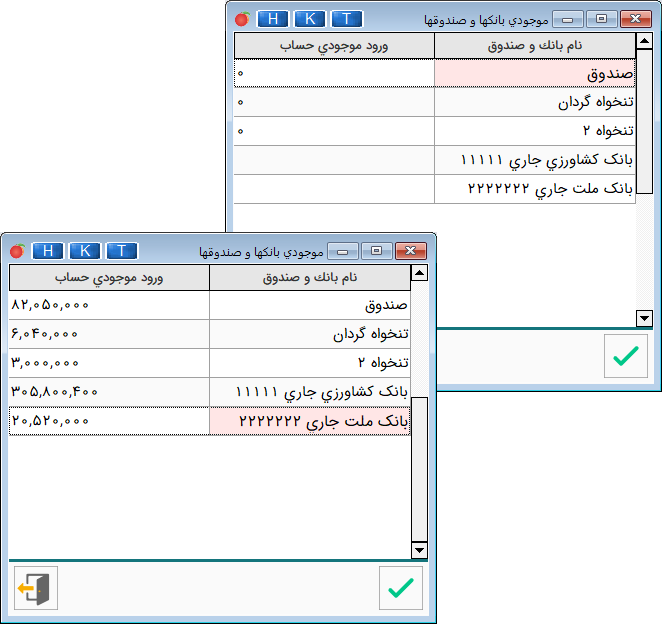Click the K button in the back window title bar
The width and height of the screenshot is (662, 624).
pos(309,18)
